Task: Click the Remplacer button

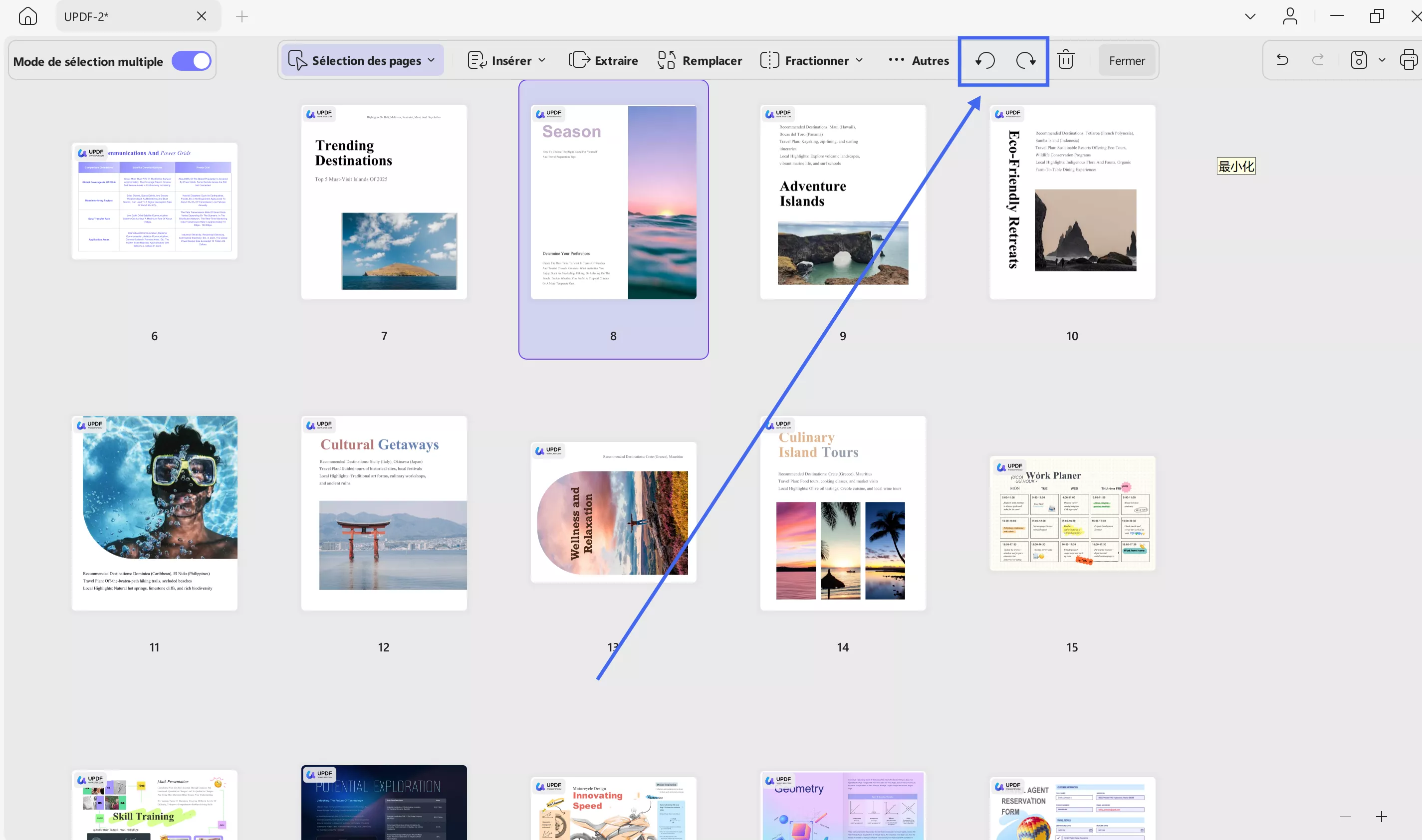Action: 700,60
